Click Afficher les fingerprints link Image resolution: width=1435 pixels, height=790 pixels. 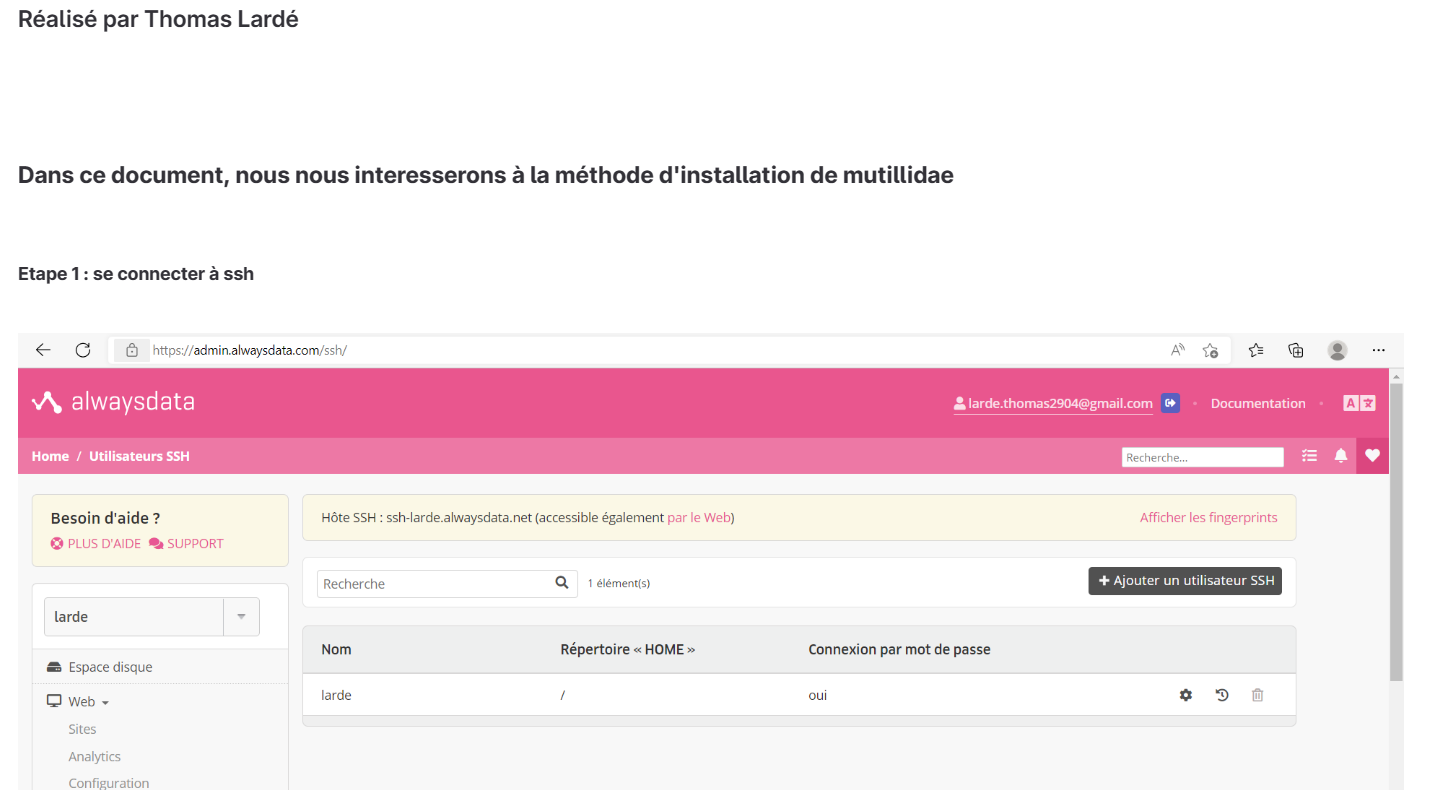point(1208,518)
